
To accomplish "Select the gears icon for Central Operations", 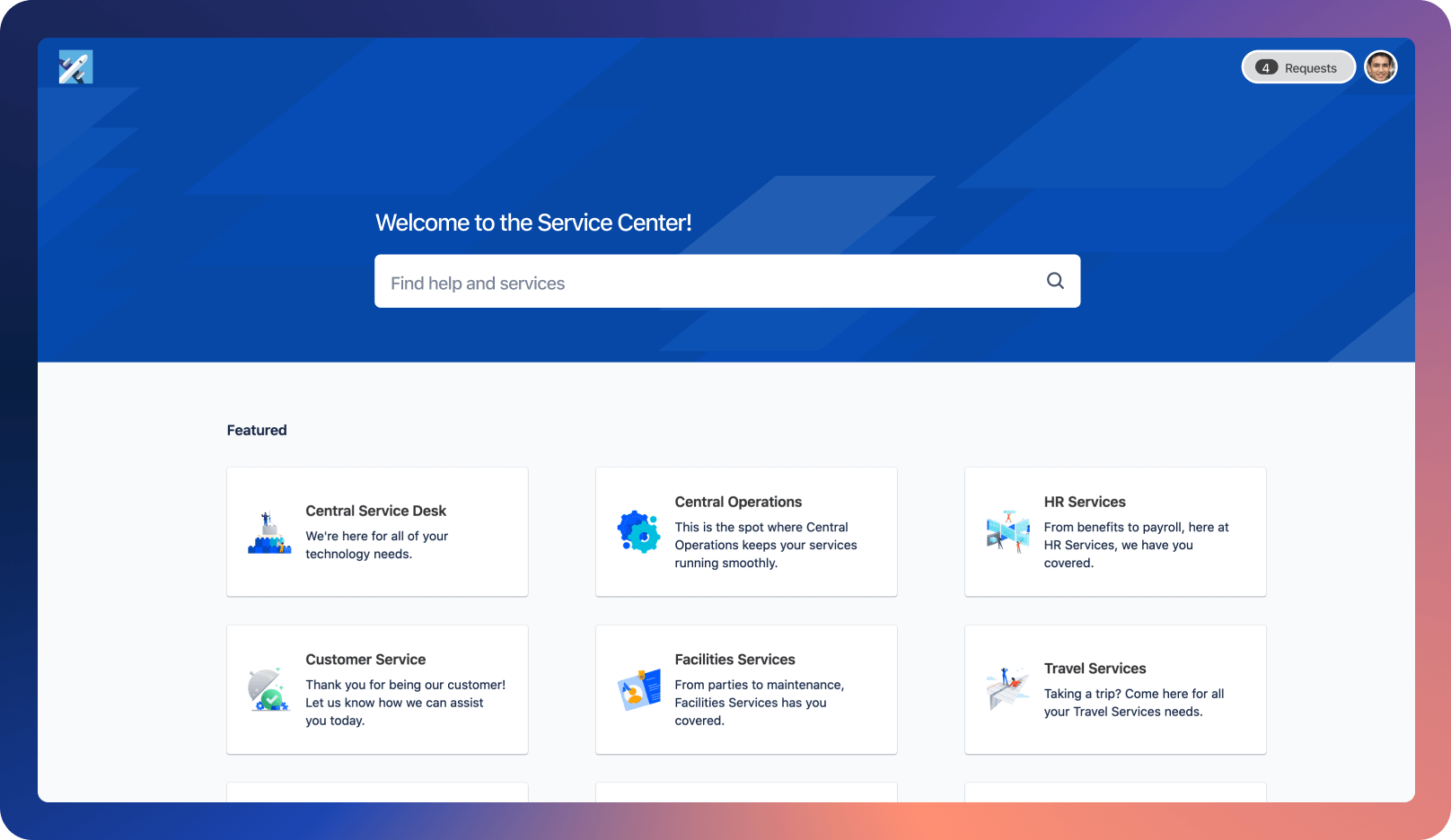I will 638,531.
